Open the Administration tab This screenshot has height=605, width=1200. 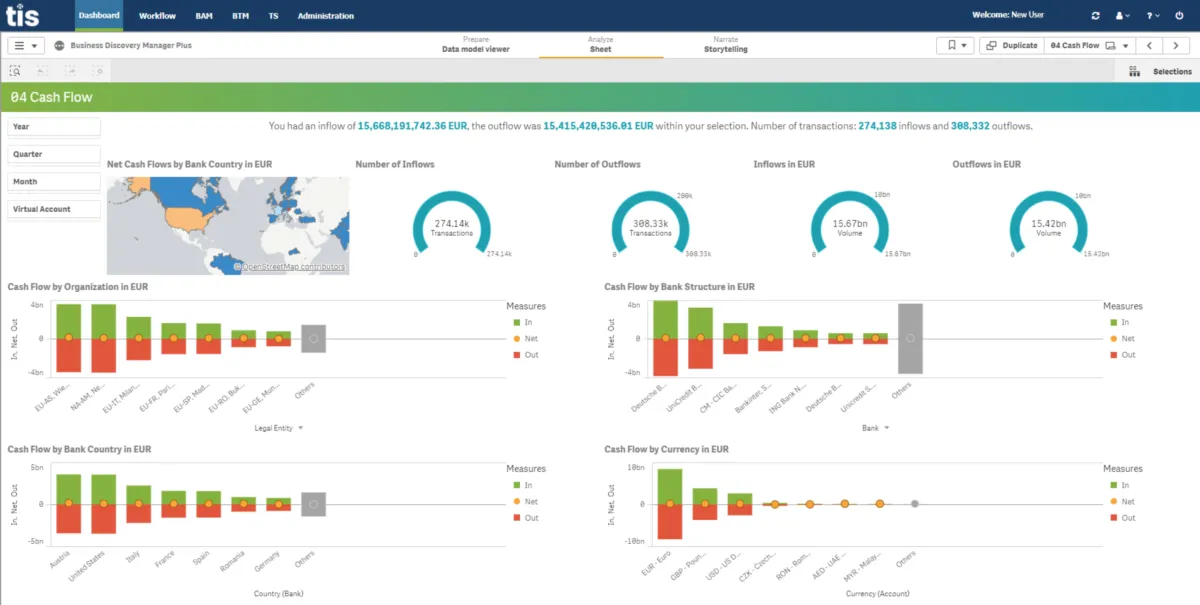tap(325, 16)
